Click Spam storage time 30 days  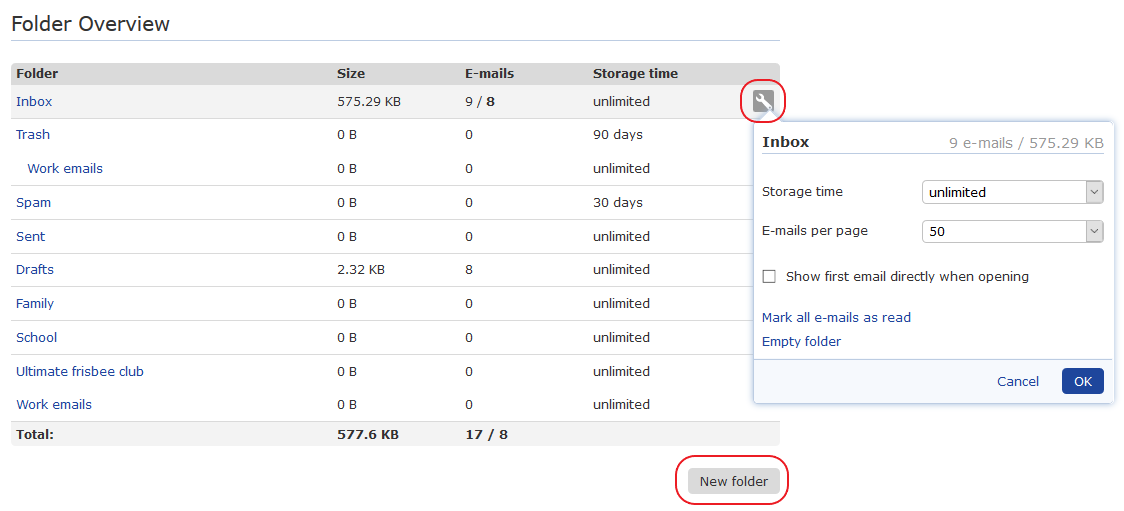617,203
